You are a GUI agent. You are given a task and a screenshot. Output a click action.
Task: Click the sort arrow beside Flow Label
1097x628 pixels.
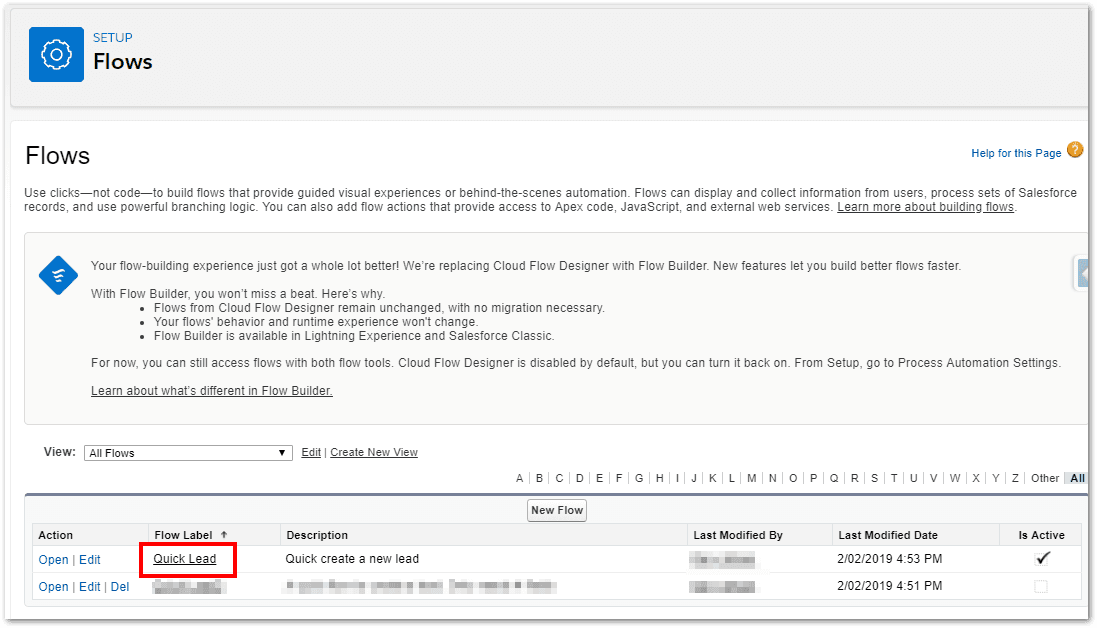224,535
